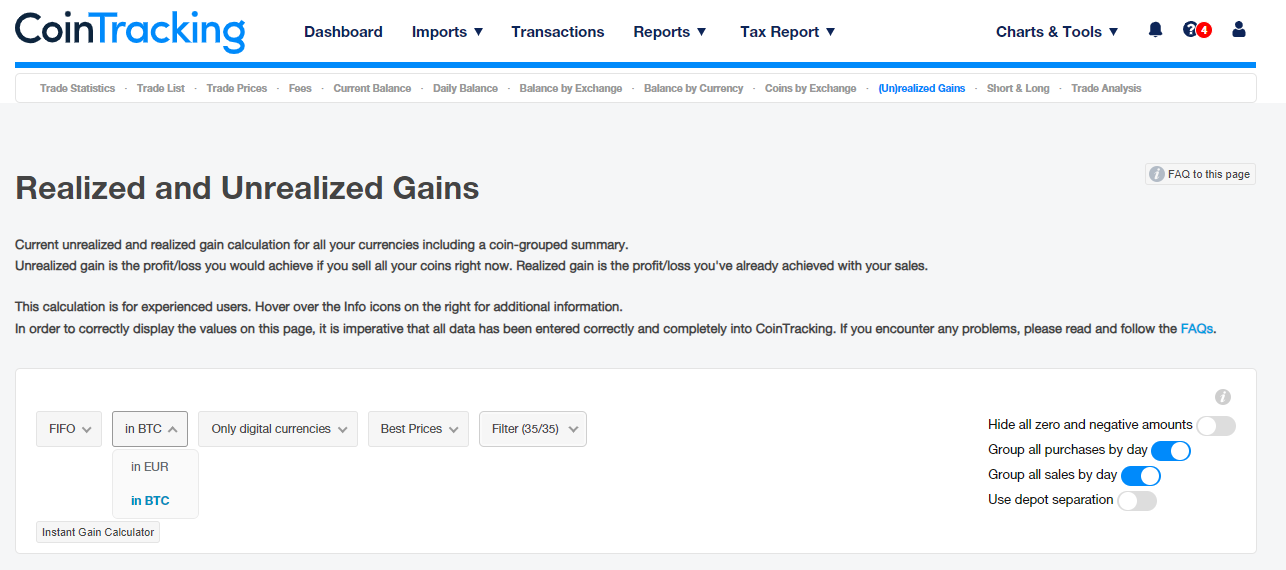Follow the FAQs link in description
The width and height of the screenshot is (1286, 570).
1197,328
